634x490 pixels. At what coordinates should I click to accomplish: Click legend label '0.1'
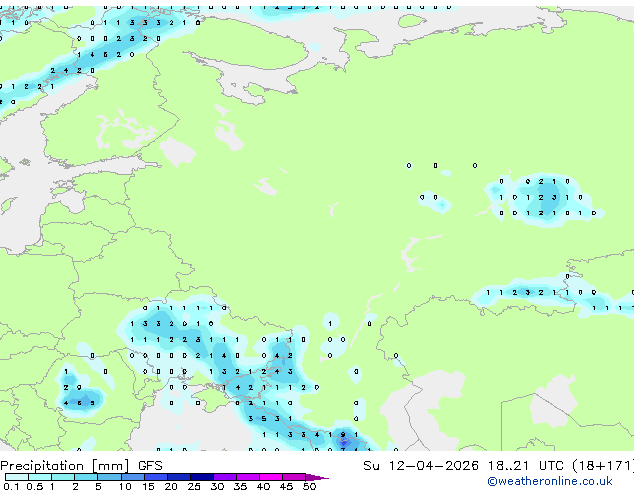click(12, 486)
